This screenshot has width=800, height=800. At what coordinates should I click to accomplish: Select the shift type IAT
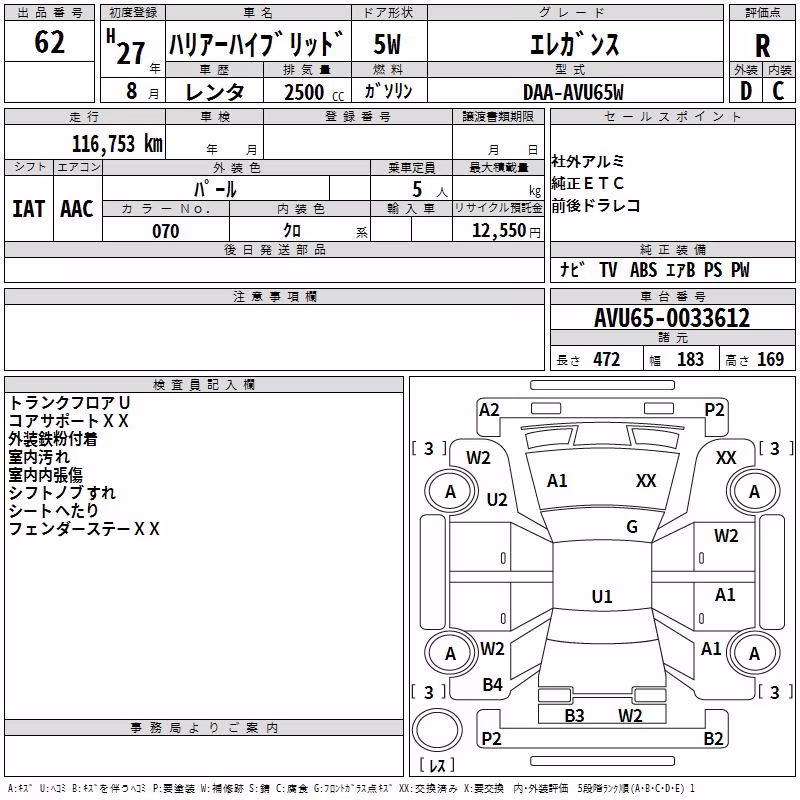pos(29,209)
